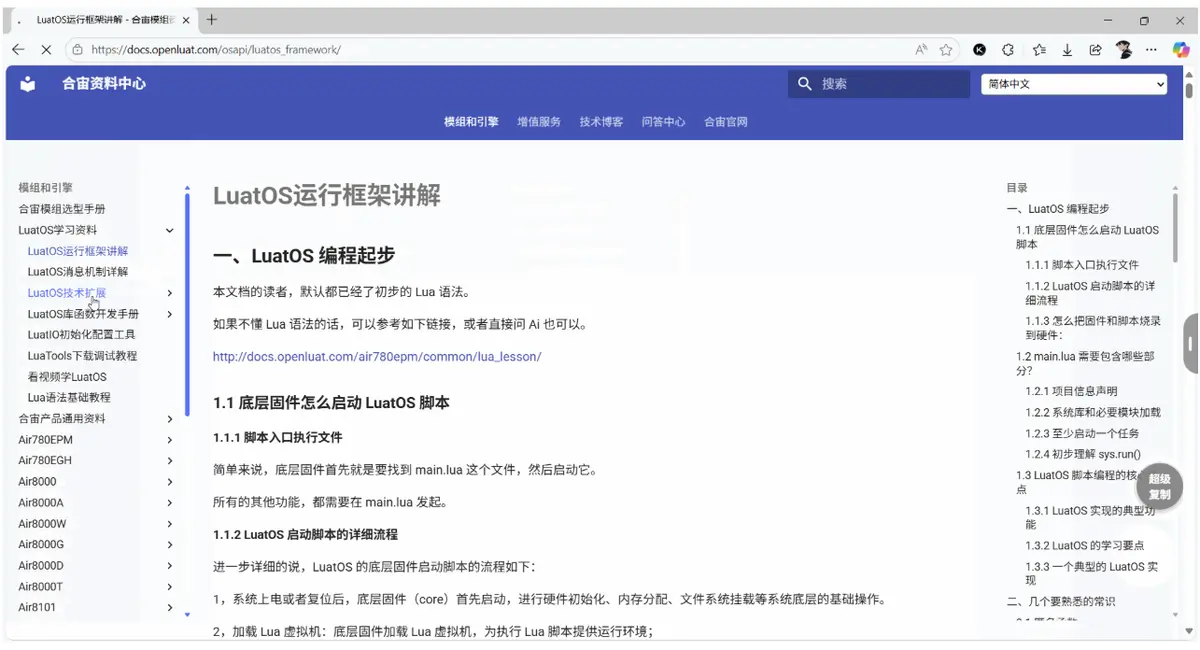Stop loading the current page
Image resolution: width=1200 pixels, height=650 pixels.
(x=47, y=49)
